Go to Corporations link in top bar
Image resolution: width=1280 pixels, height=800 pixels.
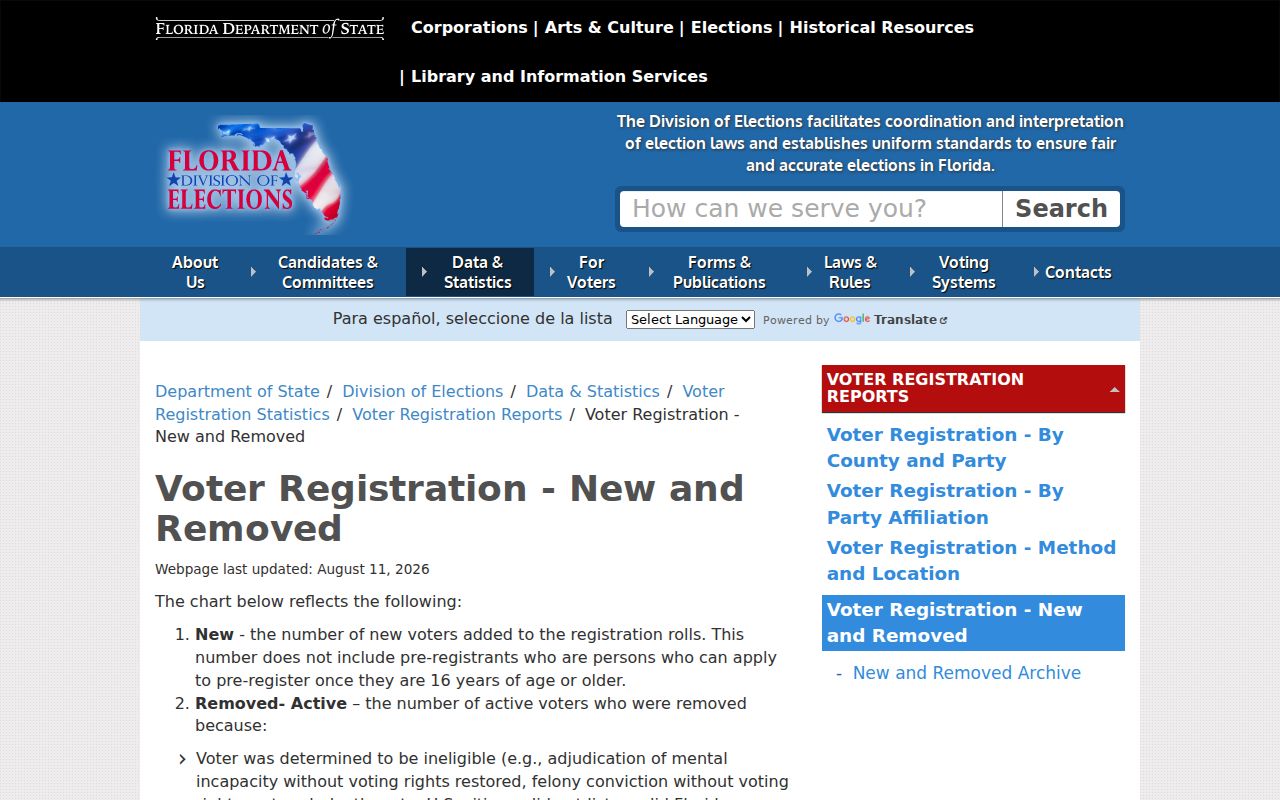pos(469,27)
